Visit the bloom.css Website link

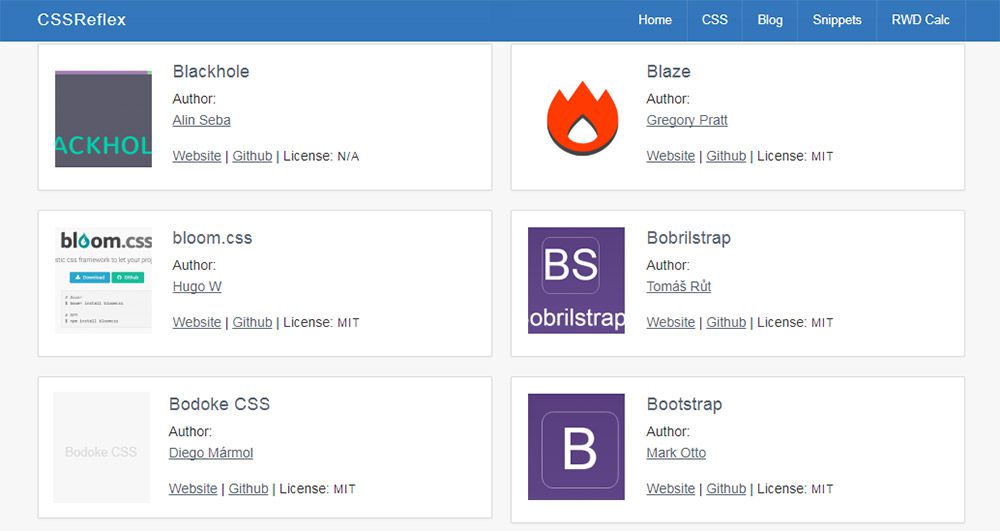(196, 322)
